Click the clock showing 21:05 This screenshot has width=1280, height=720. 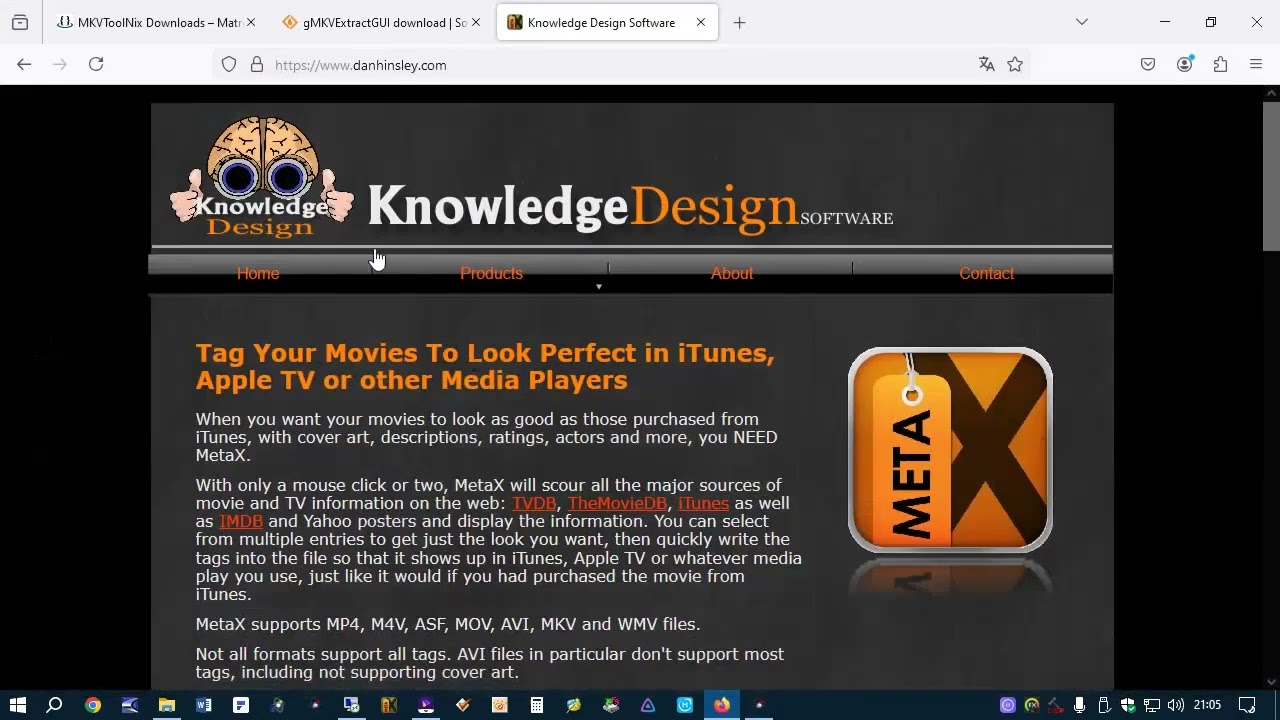tap(1207, 705)
